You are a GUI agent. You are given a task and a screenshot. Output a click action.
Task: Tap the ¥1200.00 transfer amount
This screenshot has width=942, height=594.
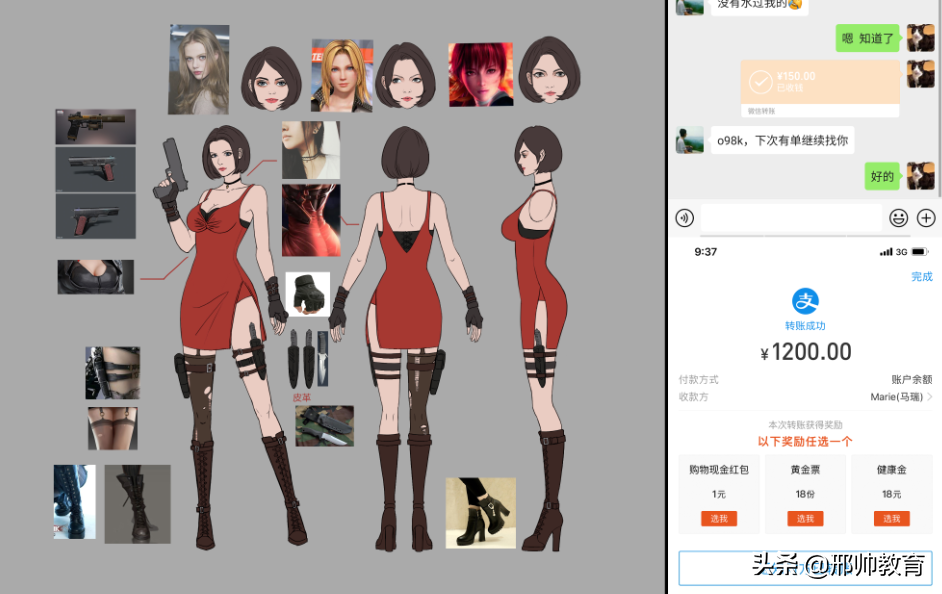click(806, 352)
